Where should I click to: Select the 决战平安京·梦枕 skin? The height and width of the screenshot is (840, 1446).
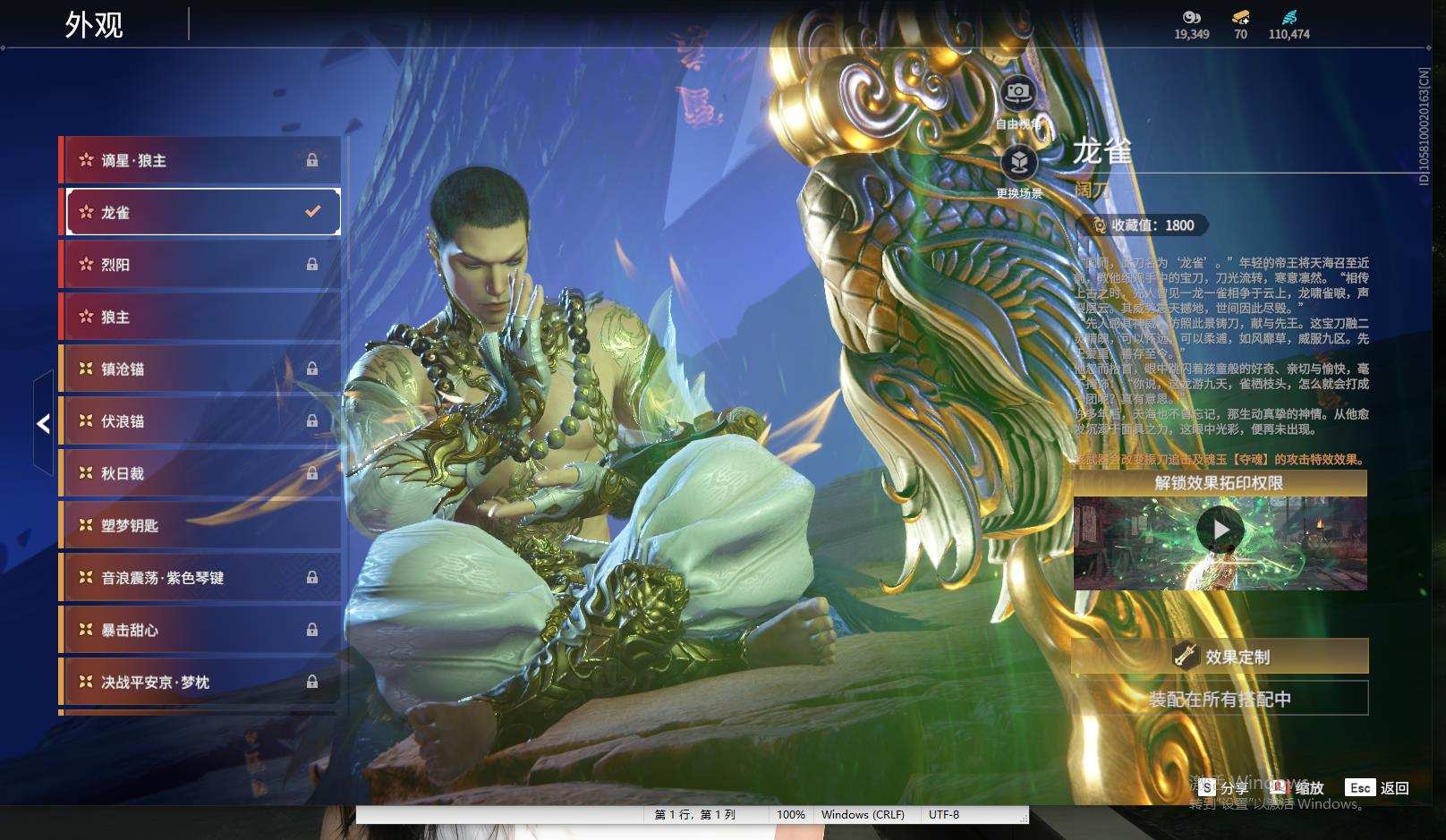point(200,682)
